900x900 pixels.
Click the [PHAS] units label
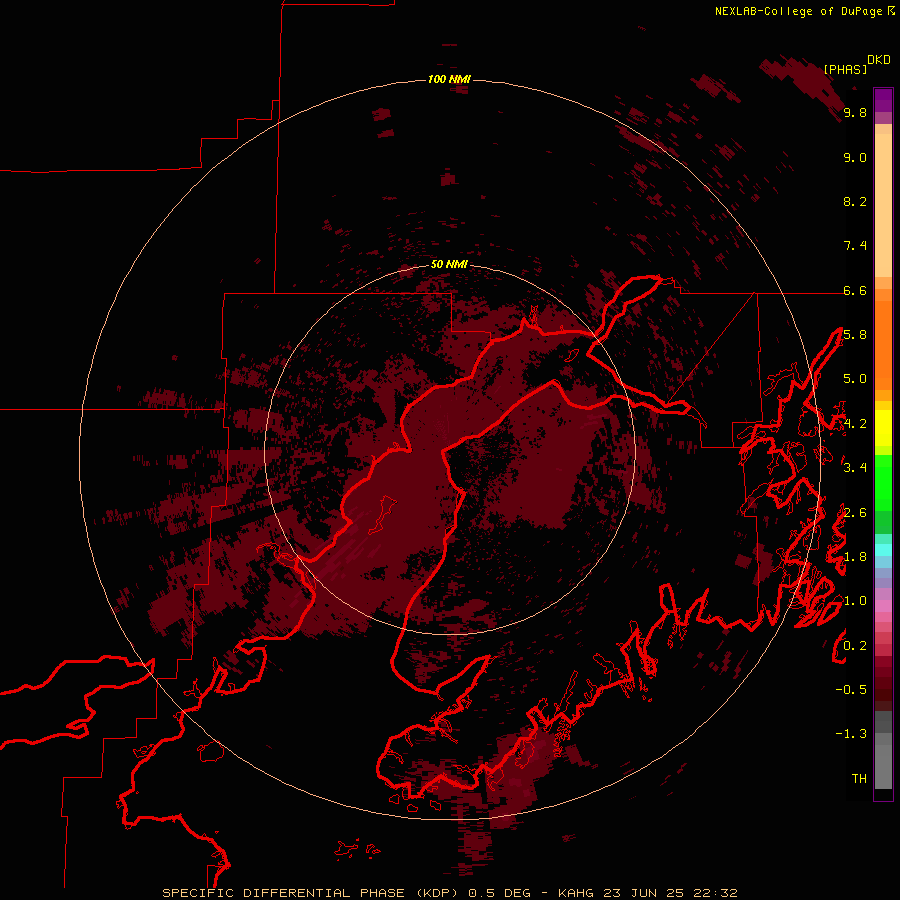845,69
